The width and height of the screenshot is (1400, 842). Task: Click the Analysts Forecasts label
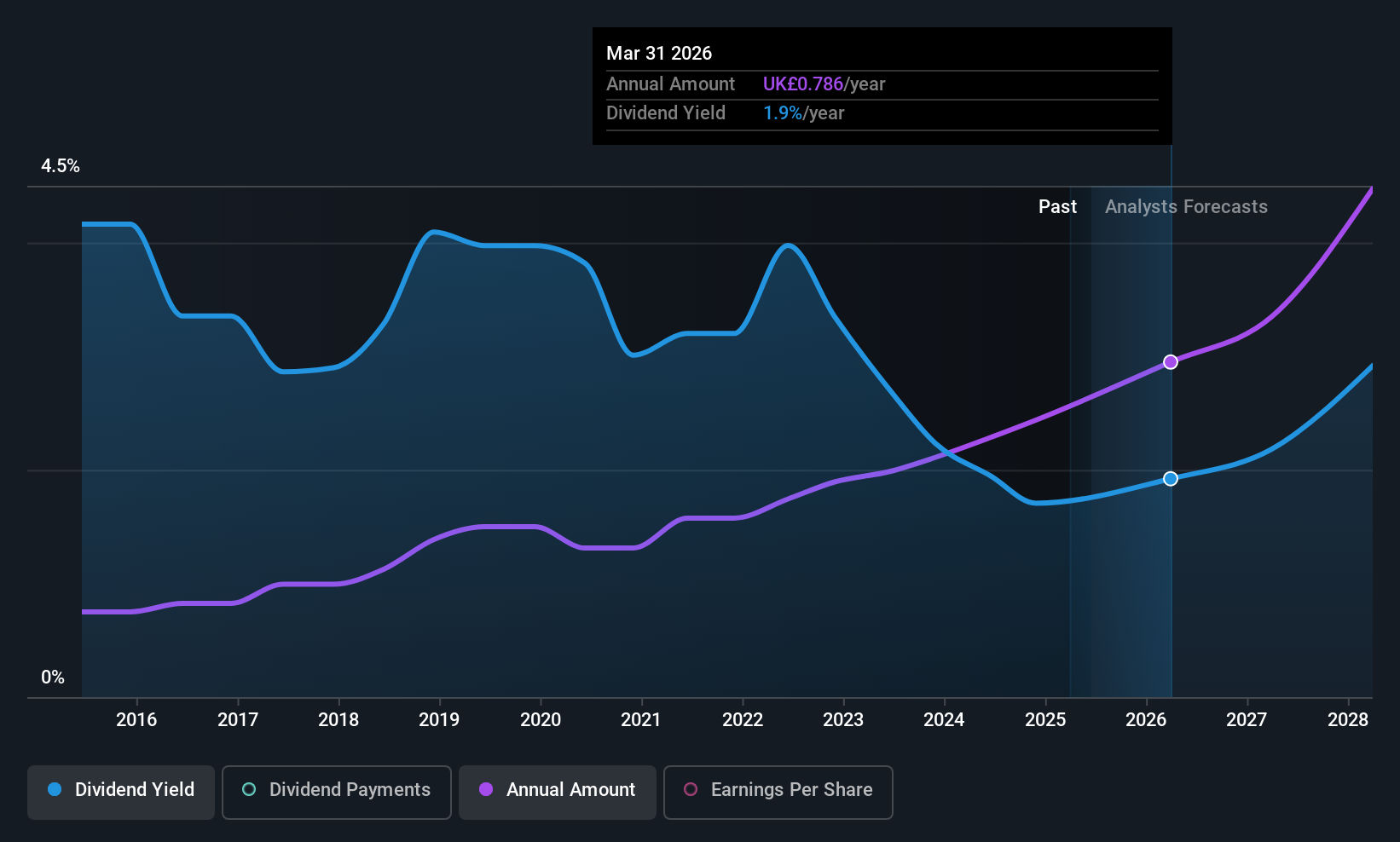tap(1186, 207)
